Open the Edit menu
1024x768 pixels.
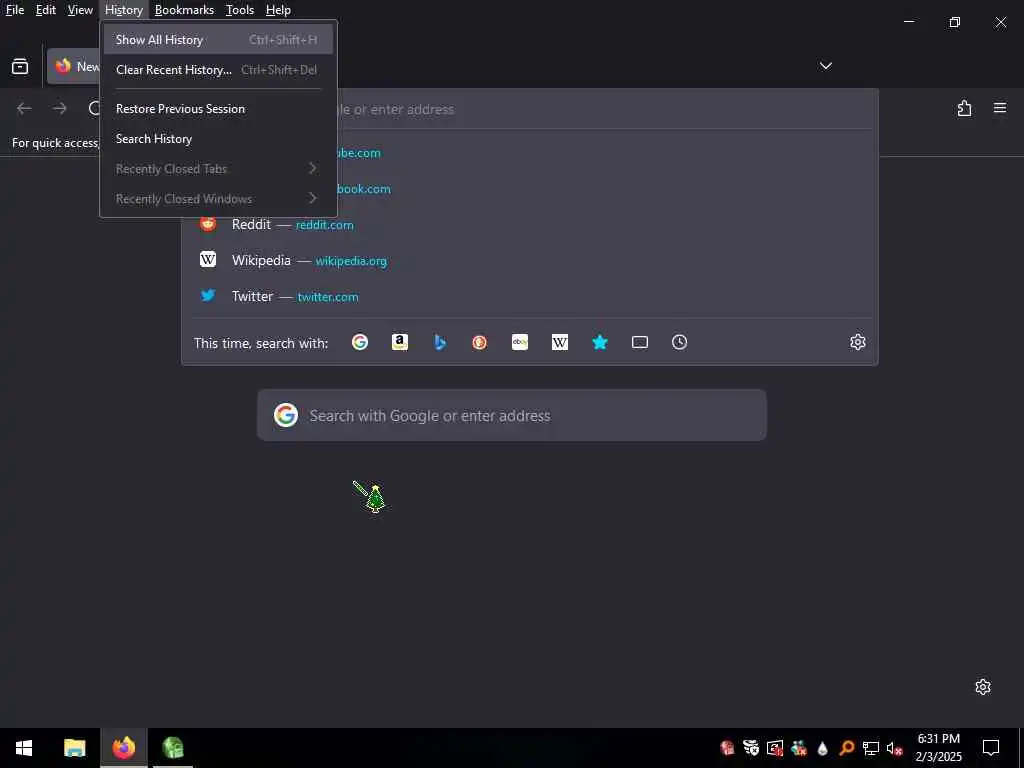pyautogui.click(x=46, y=10)
